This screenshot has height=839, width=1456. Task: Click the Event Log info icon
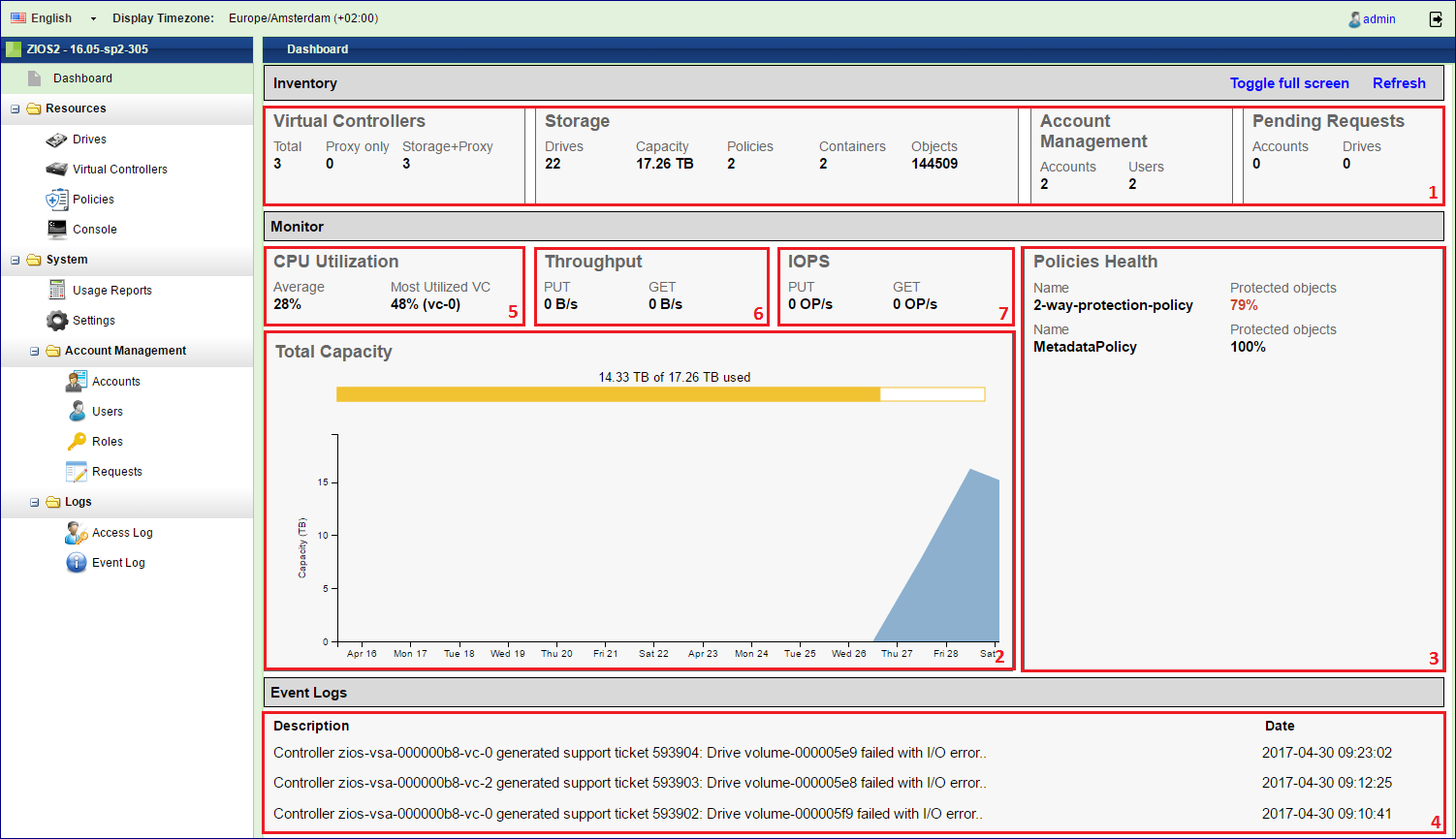[x=77, y=563]
